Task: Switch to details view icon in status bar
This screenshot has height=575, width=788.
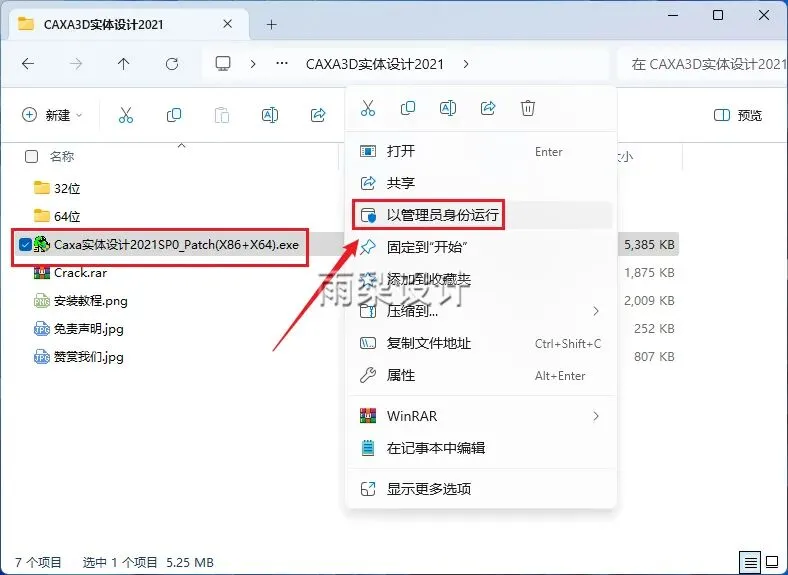Action: point(750,562)
